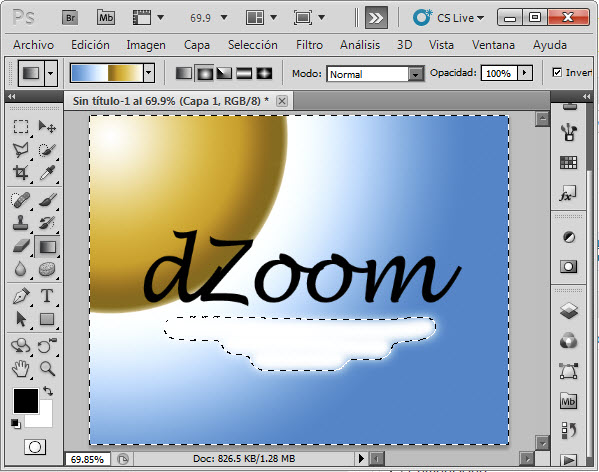Choose the radial gradient style

click(x=205, y=73)
